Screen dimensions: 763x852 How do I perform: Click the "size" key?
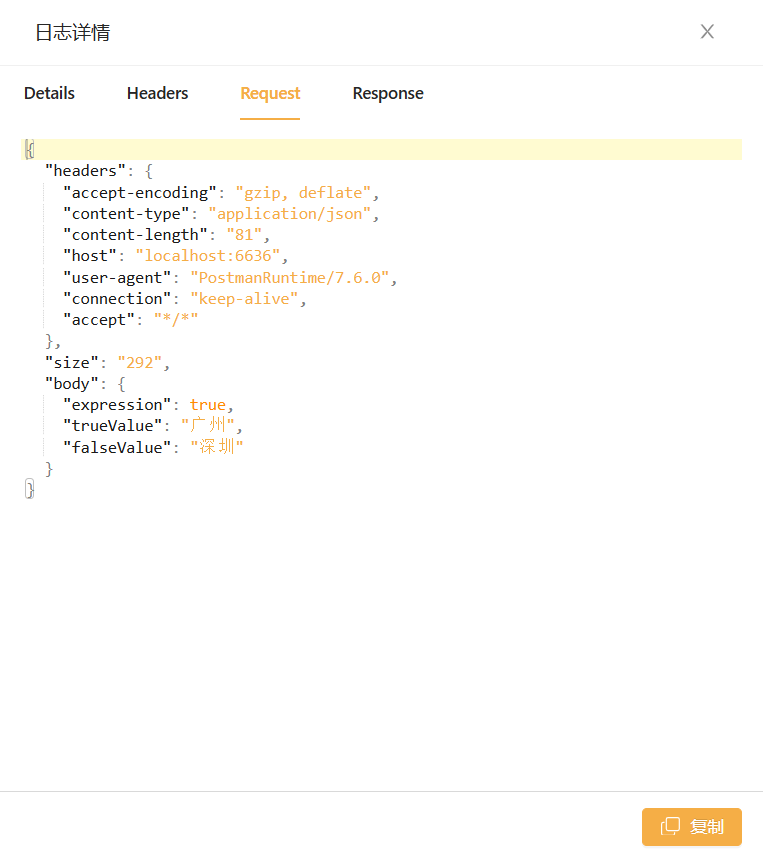[72, 362]
